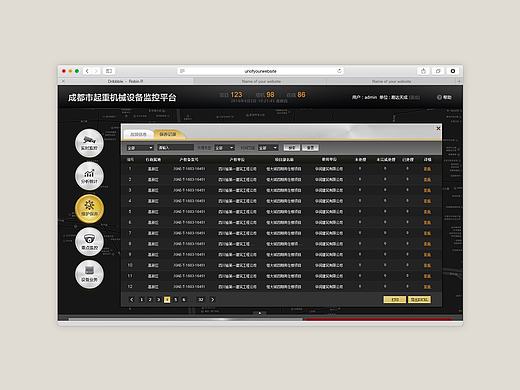Open the orange detail link in row 11
520x390 pixels.
coord(427,276)
